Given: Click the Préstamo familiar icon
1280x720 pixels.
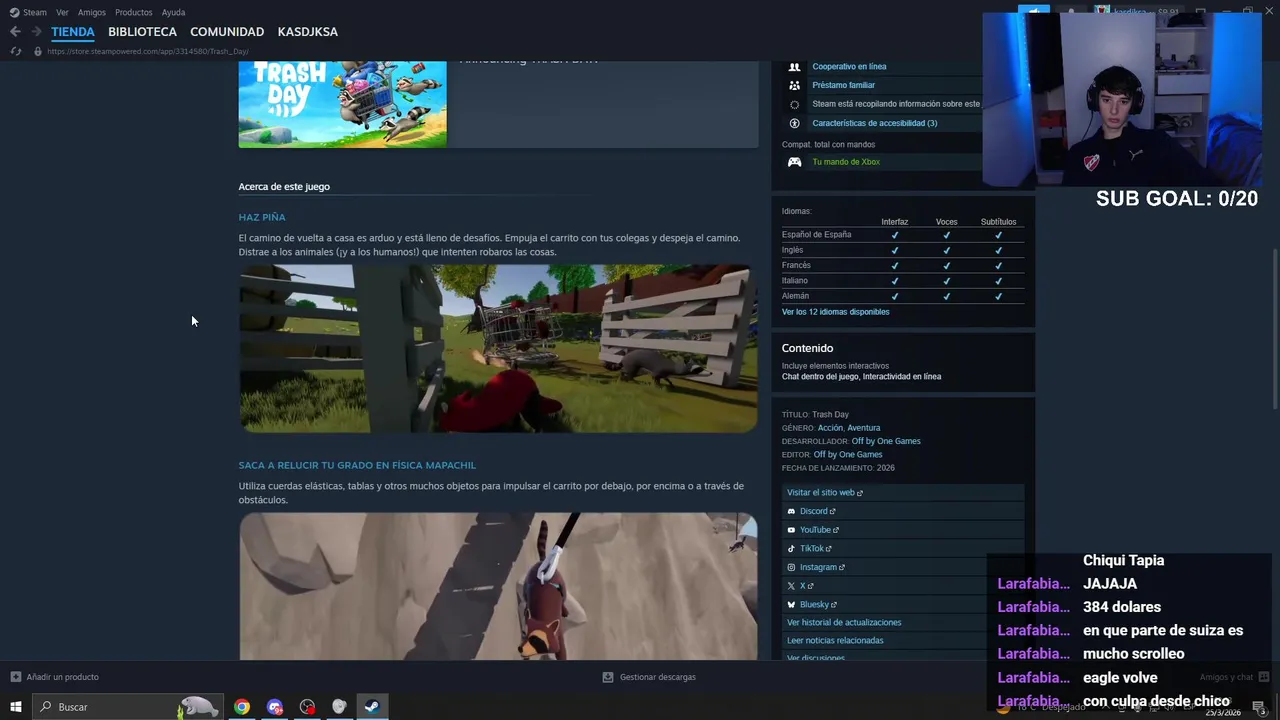Looking at the screenshot, I should [794, 85].
